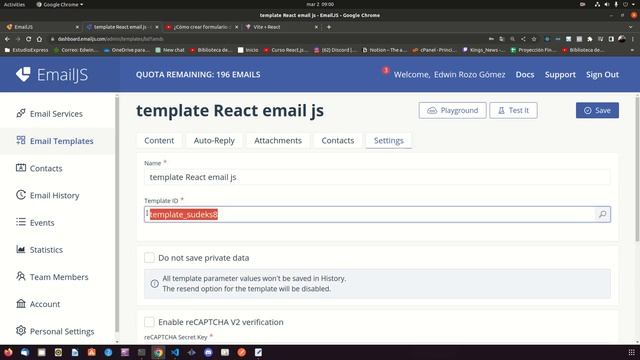Click the Chrome icon in the dock
Image resolution: width=640 pixels, height=360 pixels.
[x=158, y=352]
